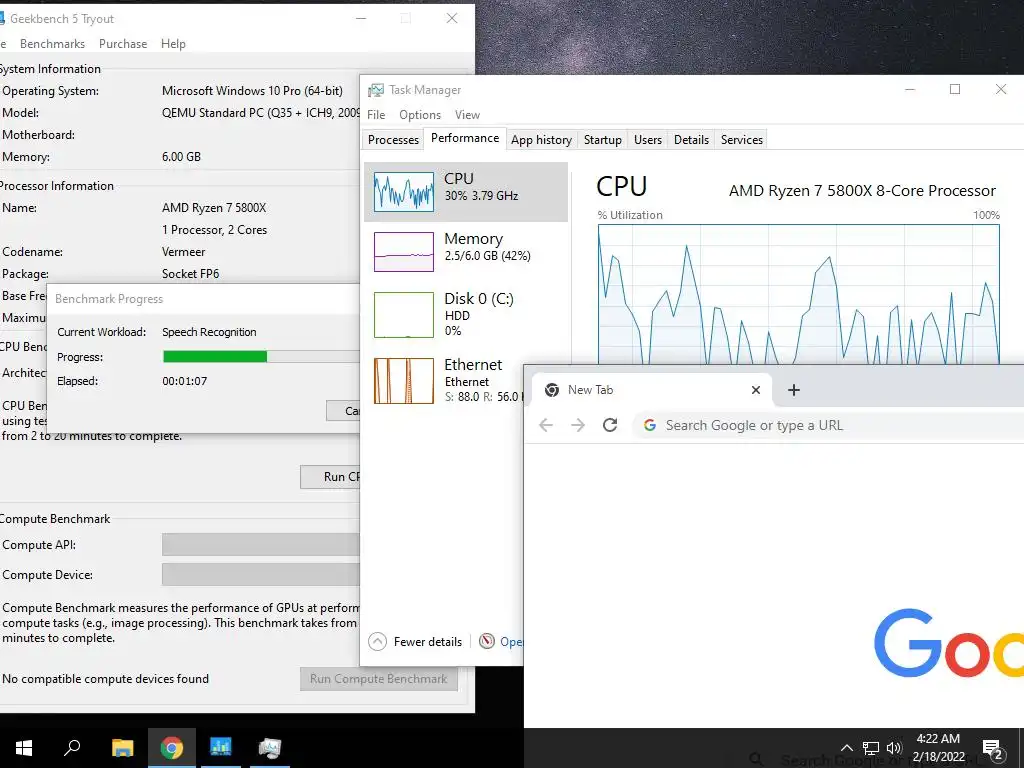Collapse Task Manager with Fewer details
The width and height of the screenshot is (1024, 768).
(x=415, y=642)
